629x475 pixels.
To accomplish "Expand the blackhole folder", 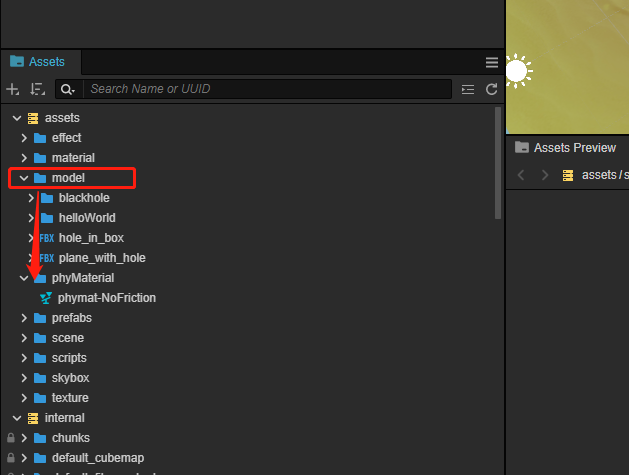I will pos(31,198).
